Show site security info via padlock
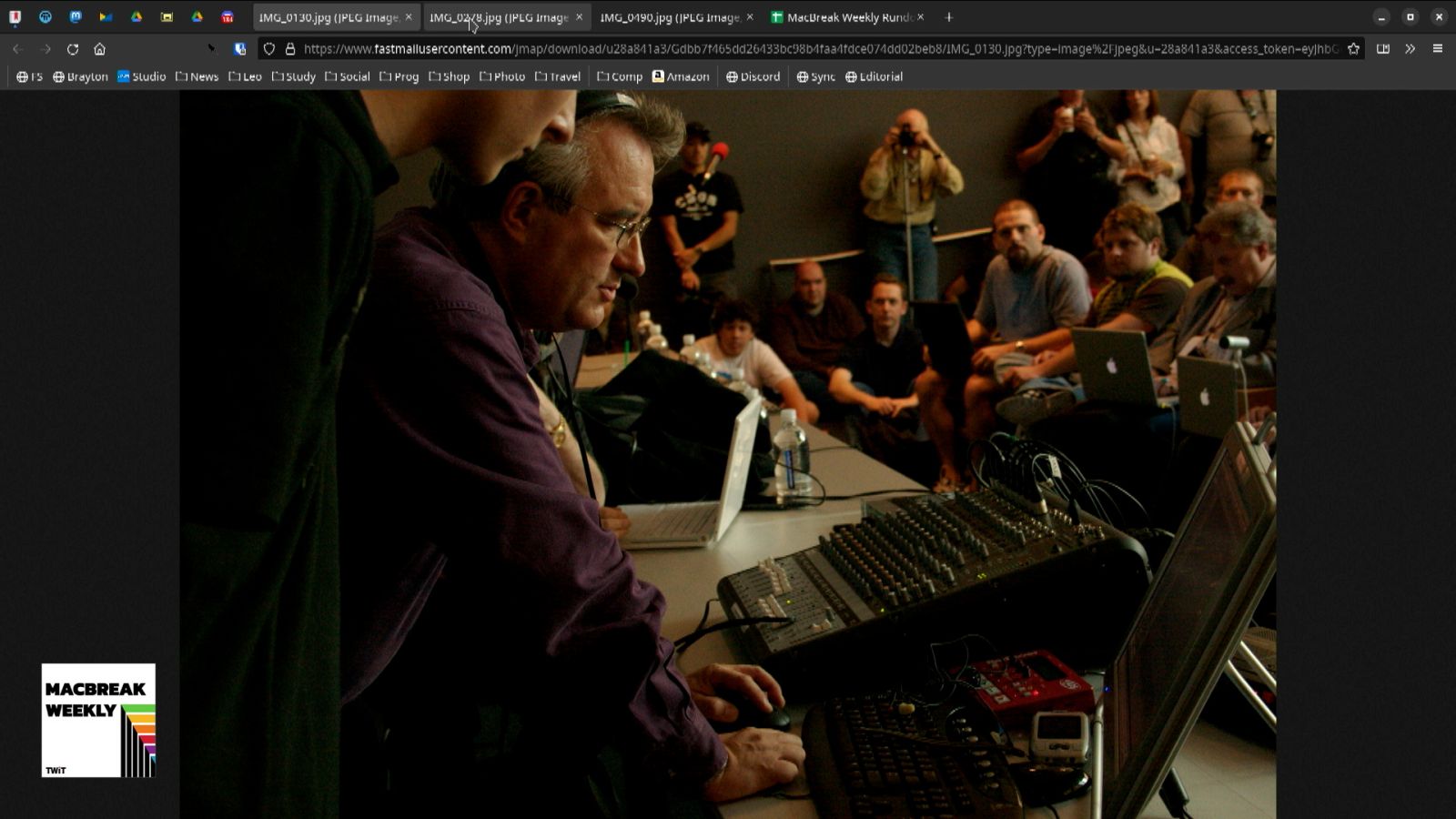Viewport: 1456px width, 819px height. click(290, 49)
